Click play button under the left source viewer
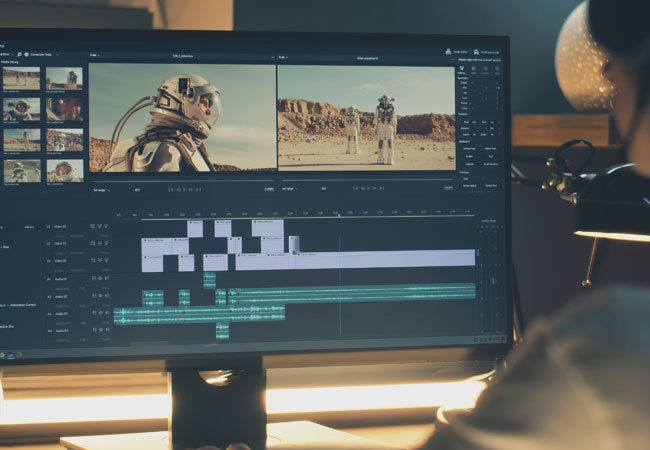This screenshot has width=650, height=450. tap(183, 188)
